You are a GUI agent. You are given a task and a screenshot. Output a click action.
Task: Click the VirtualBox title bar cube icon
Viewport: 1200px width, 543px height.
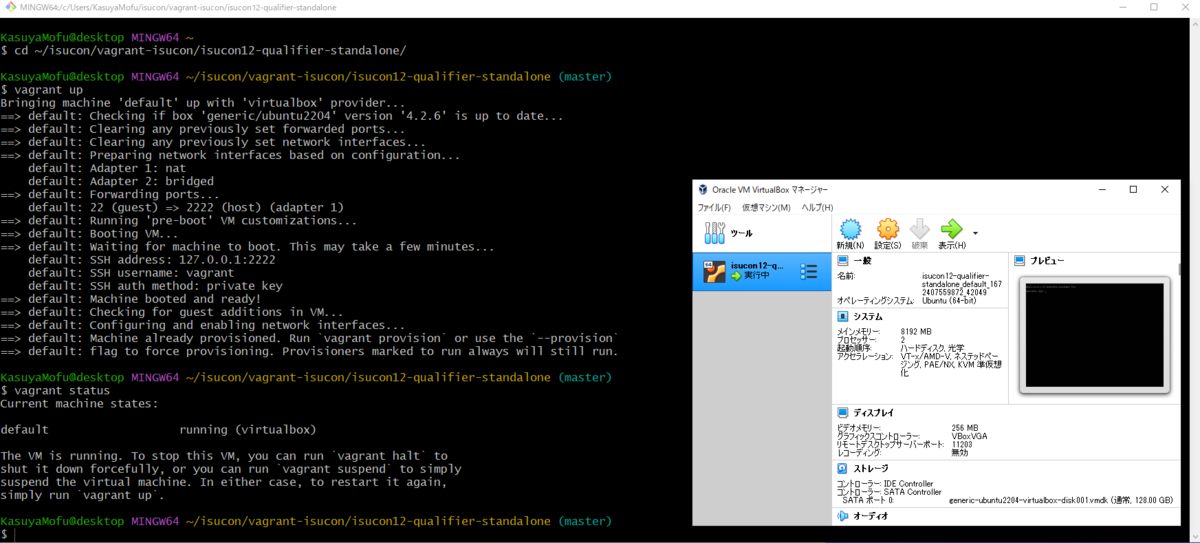pos(703,189)
